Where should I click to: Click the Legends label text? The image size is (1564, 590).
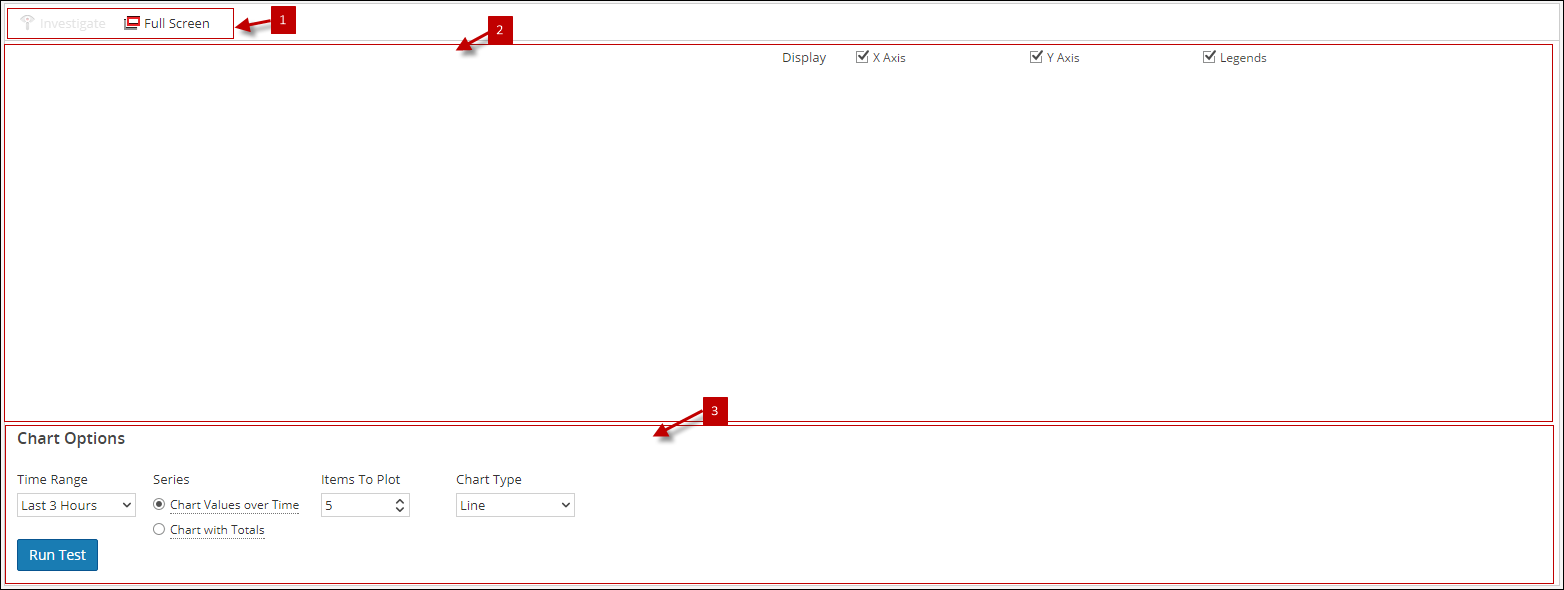click(1243, 58)
